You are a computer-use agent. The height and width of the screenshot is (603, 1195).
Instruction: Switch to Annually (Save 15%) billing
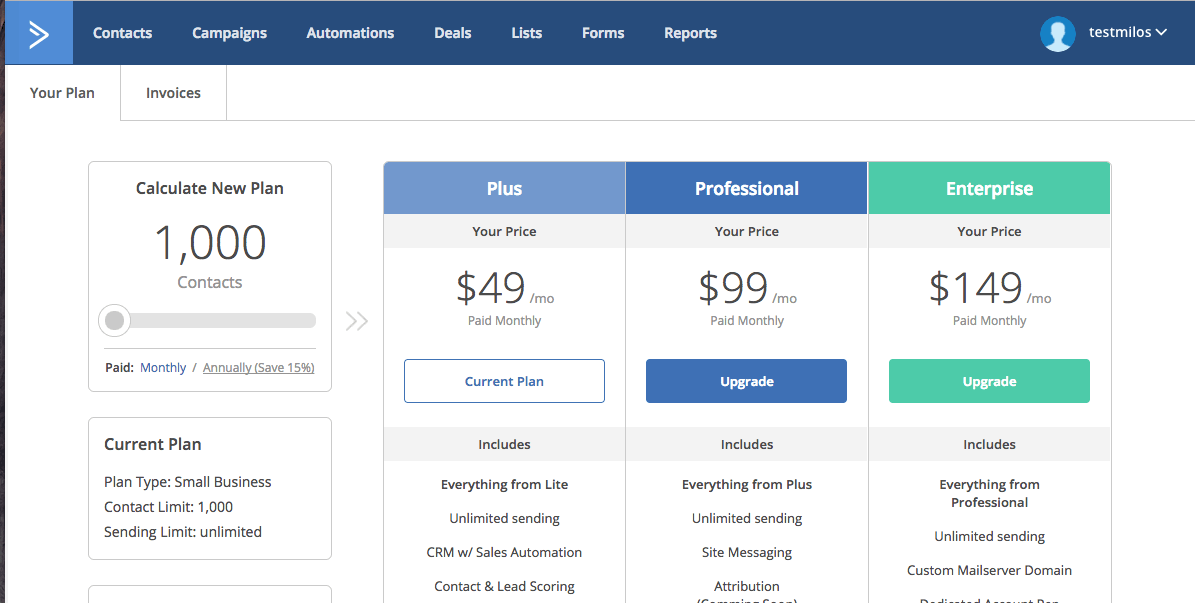(x=258, y=368)
